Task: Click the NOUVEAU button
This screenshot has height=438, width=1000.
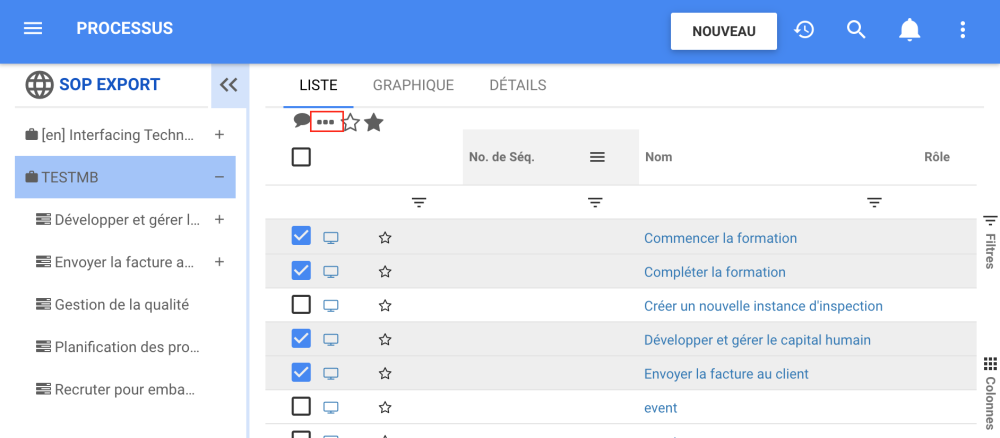Action: point(724,31)
